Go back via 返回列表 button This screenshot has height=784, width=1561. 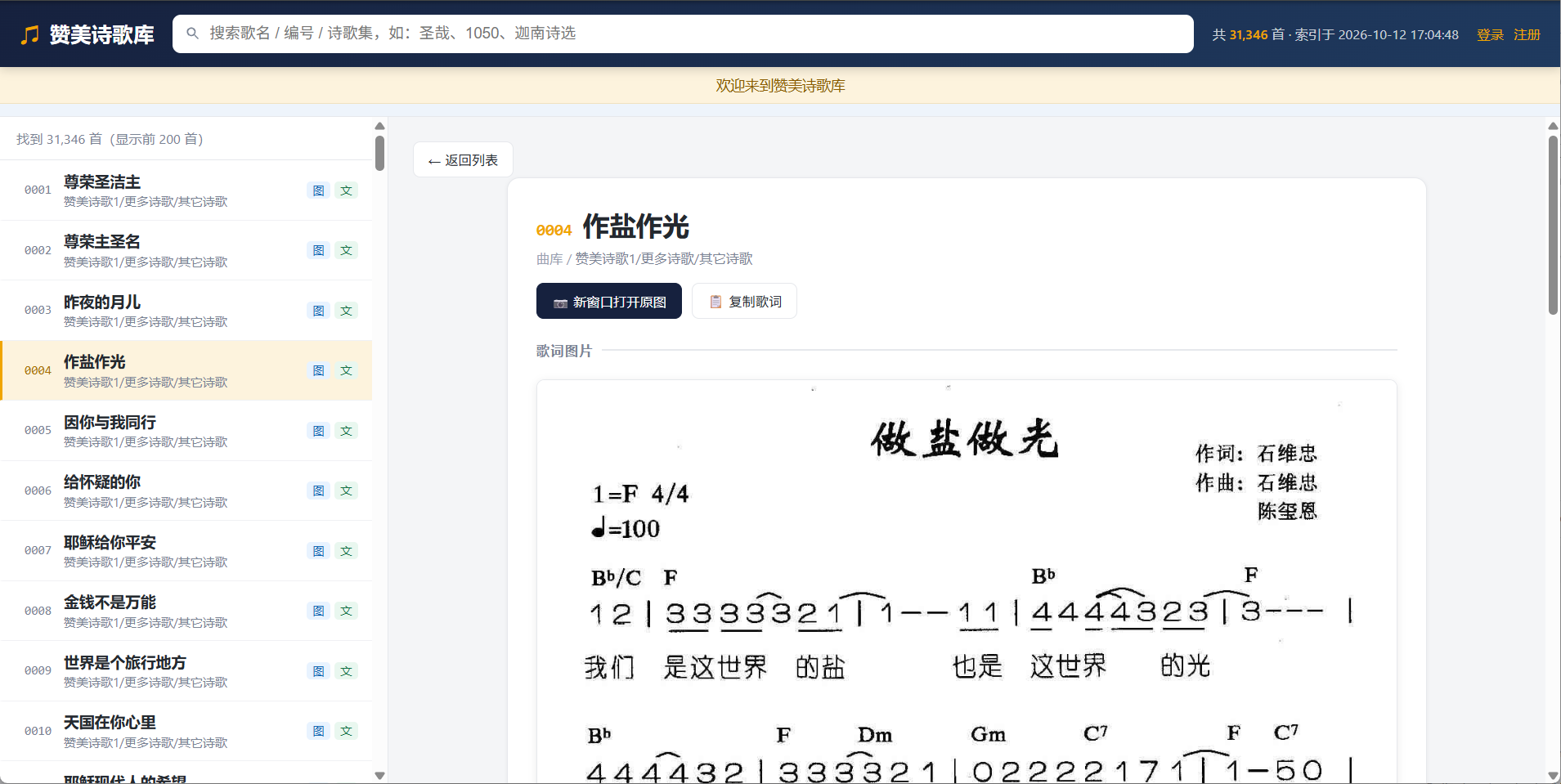coord(463,159)
